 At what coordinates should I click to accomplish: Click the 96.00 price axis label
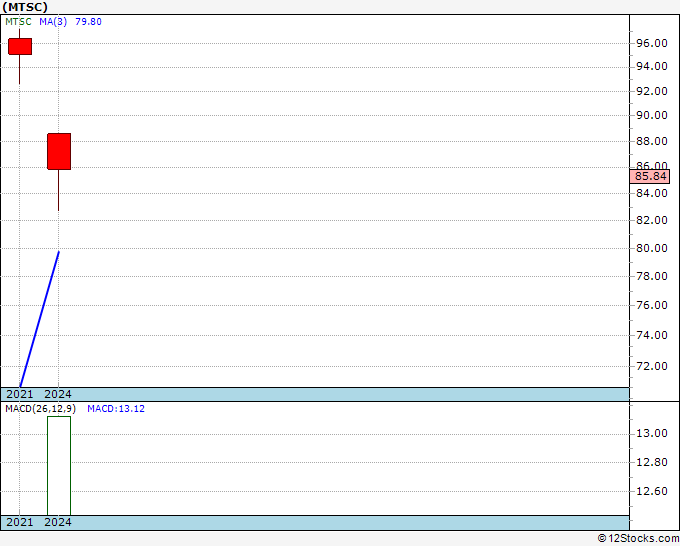(651, 43)
